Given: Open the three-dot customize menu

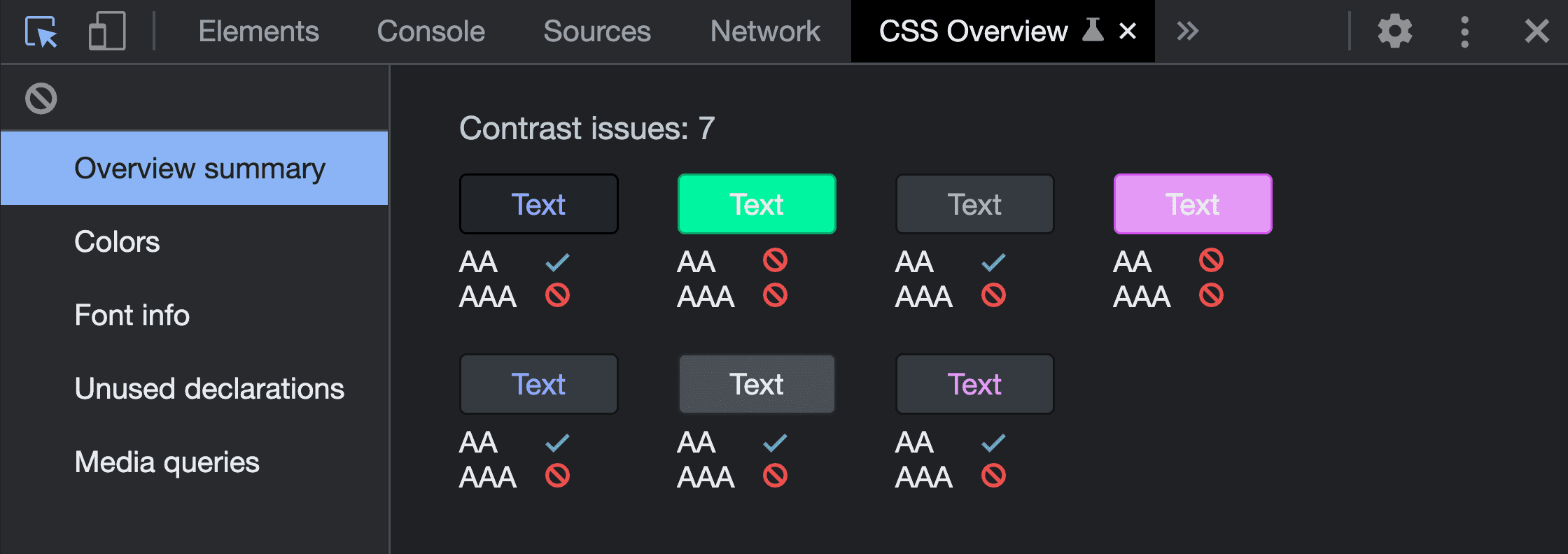Looking at the screenshot, I should [x=1465, y=31].
